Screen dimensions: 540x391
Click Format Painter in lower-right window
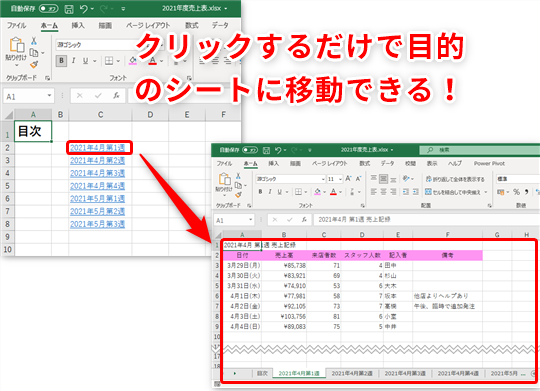pyautogui.click(x=238, y=195)
